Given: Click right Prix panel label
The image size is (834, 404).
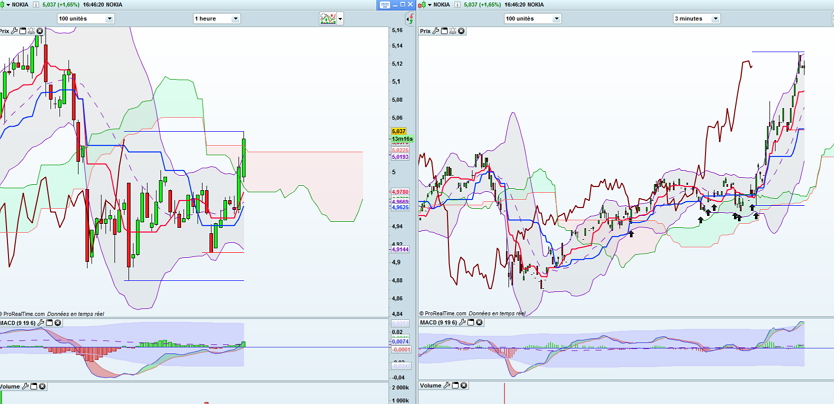Looking at the screenshot, I should [425, 31].
